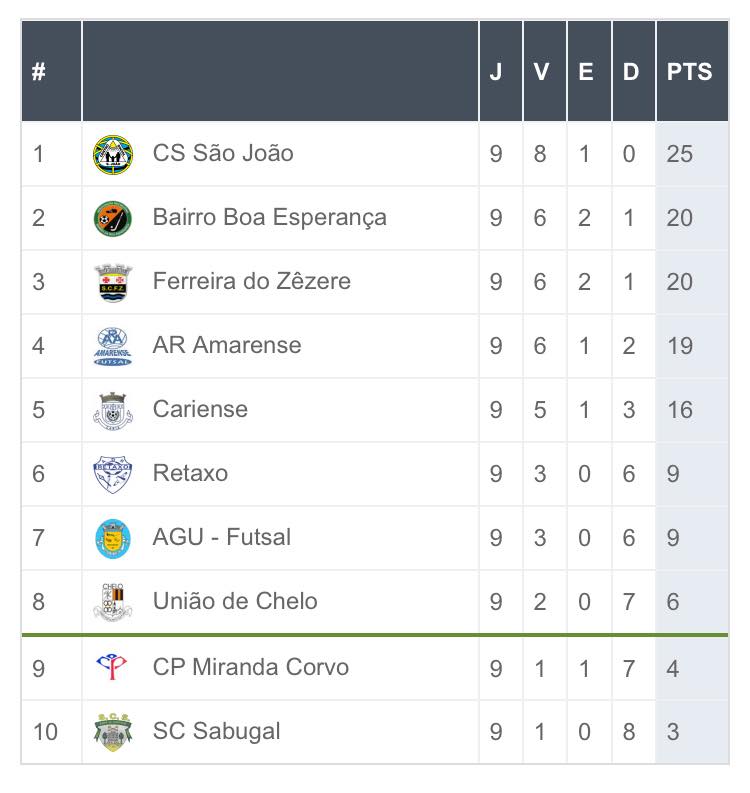
Task: Open the CS São João team link
Action: pos(223,154)
